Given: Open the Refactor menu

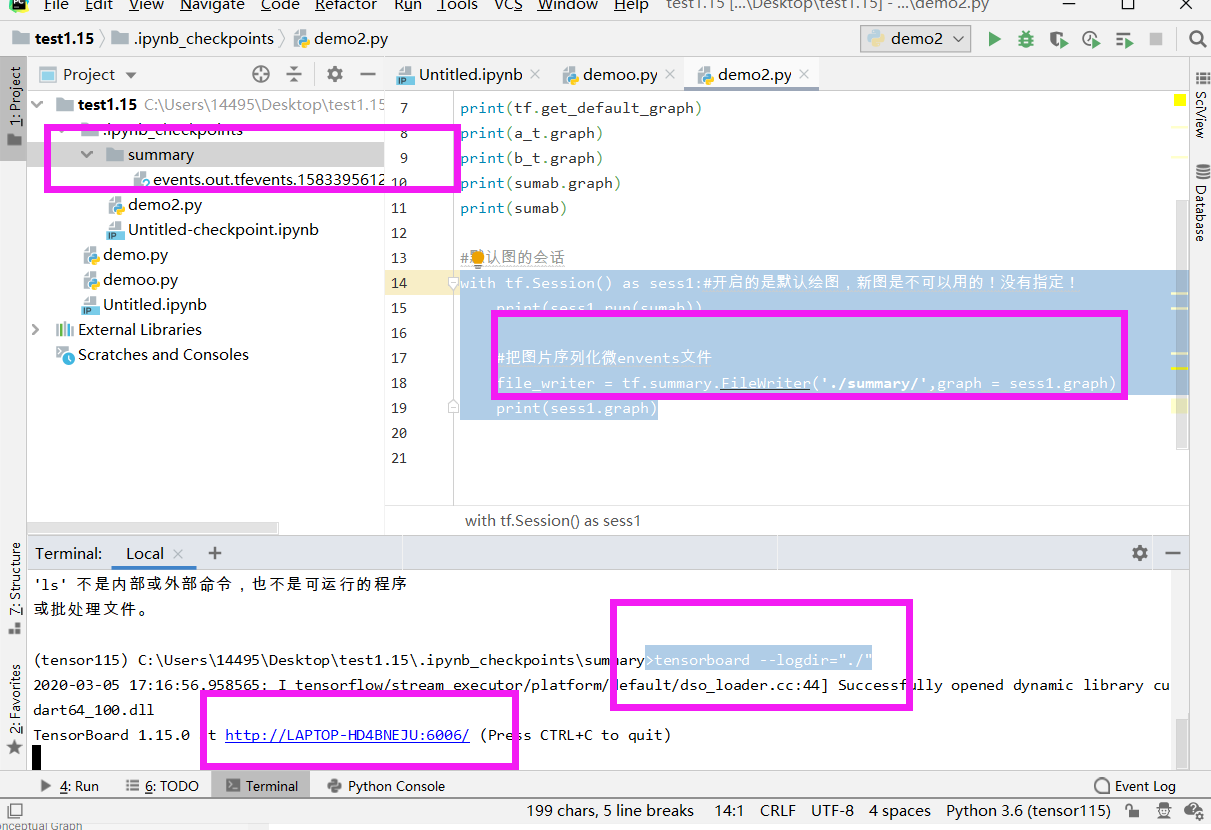Looking at the screenshot, I should (346, 5).
